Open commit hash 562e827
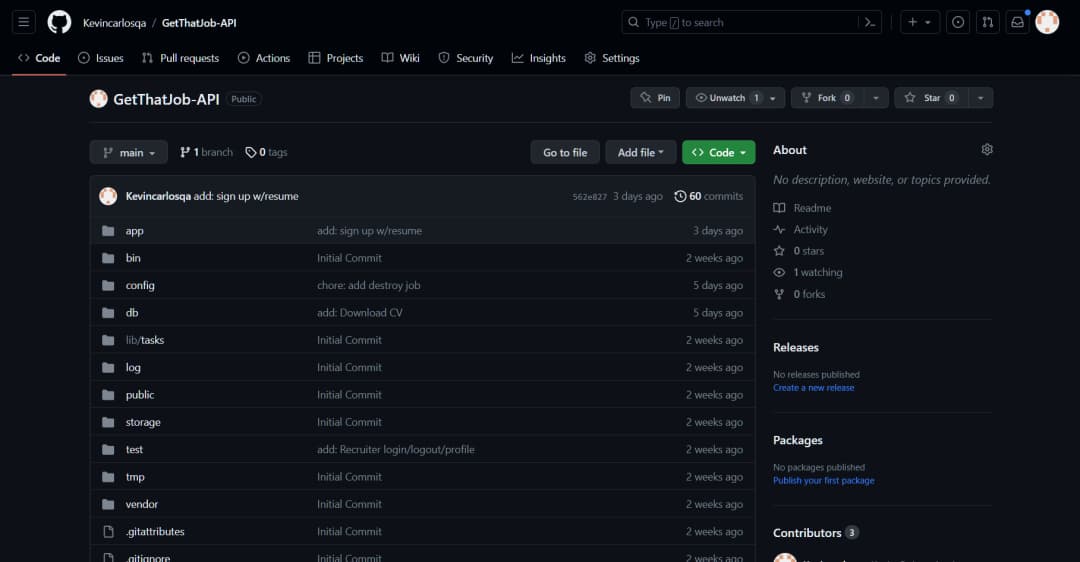Image resolution: width=1080 pixels, height=562 pixels. pyautogui.click(x=590, y=197)
